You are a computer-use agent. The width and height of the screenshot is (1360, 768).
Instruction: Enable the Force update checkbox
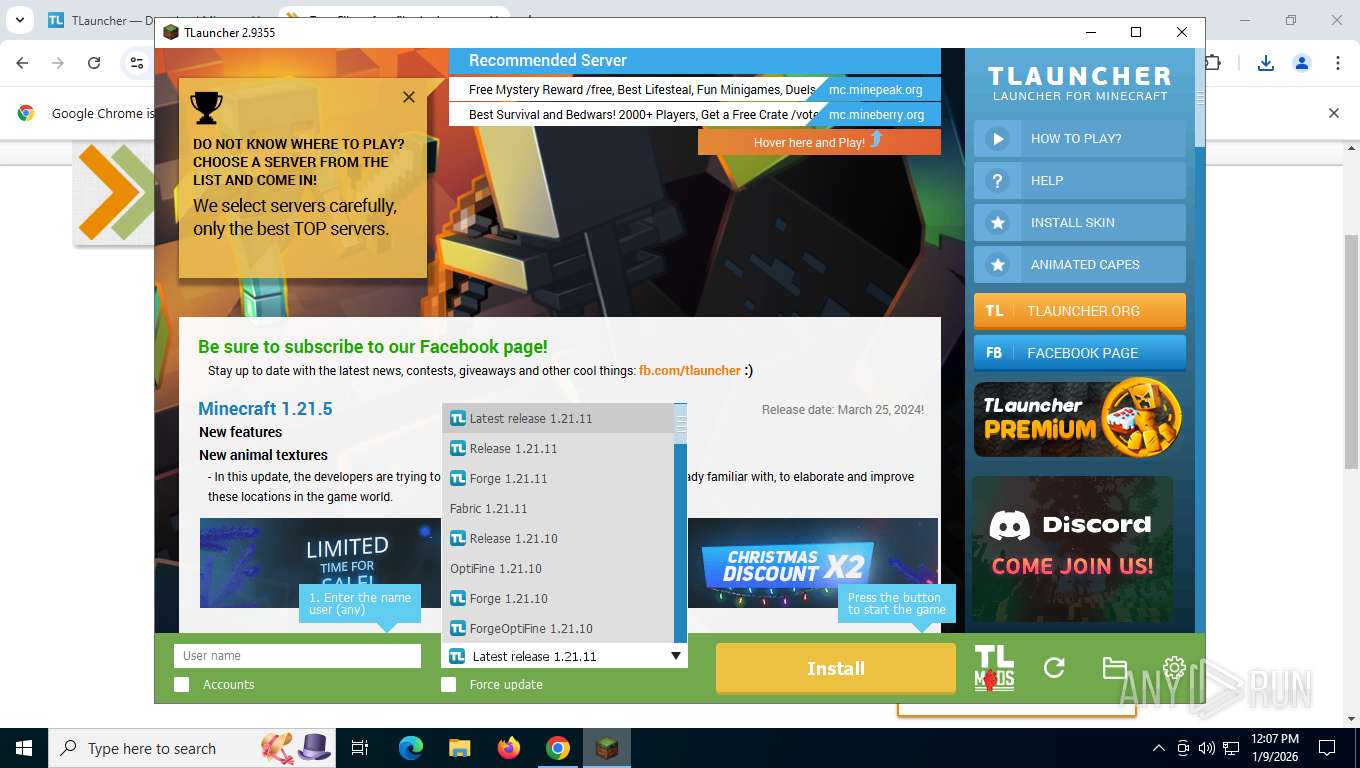tap(448, 685)
